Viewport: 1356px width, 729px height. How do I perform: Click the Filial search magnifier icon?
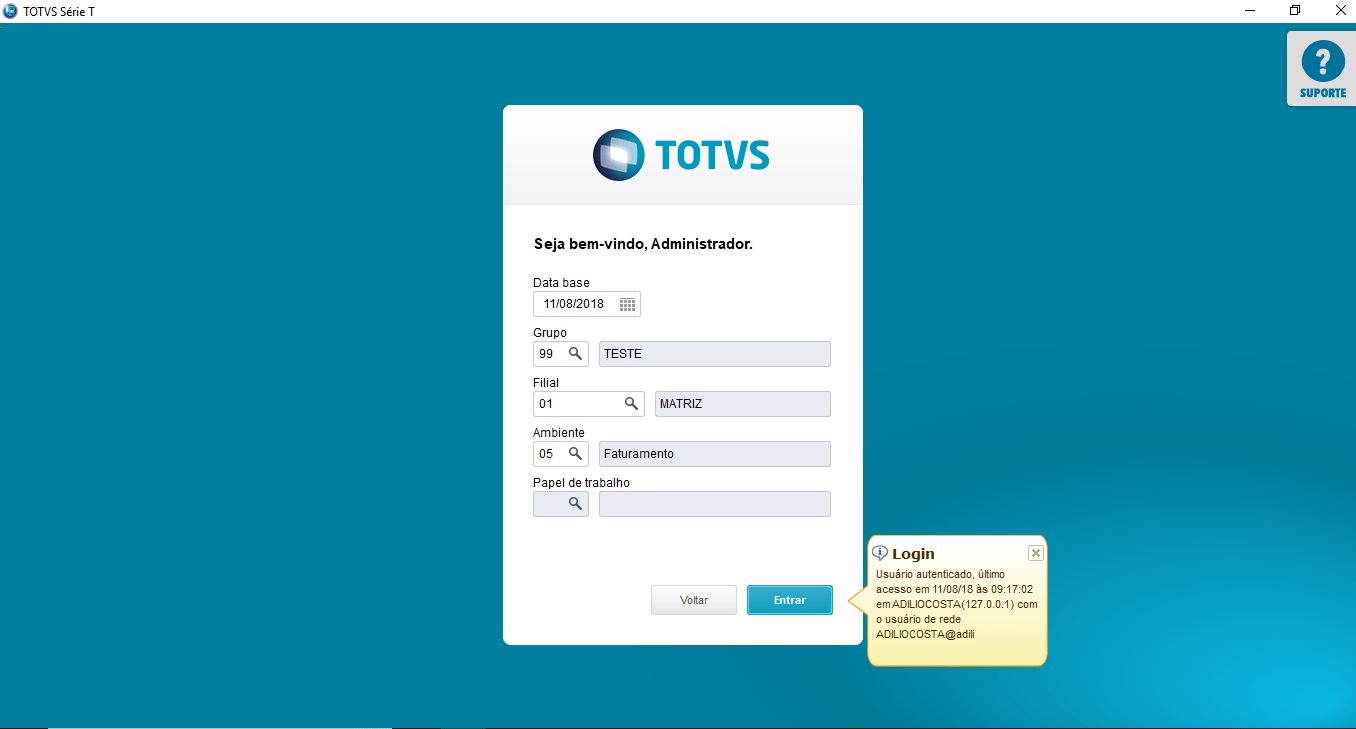pos(631,404)
